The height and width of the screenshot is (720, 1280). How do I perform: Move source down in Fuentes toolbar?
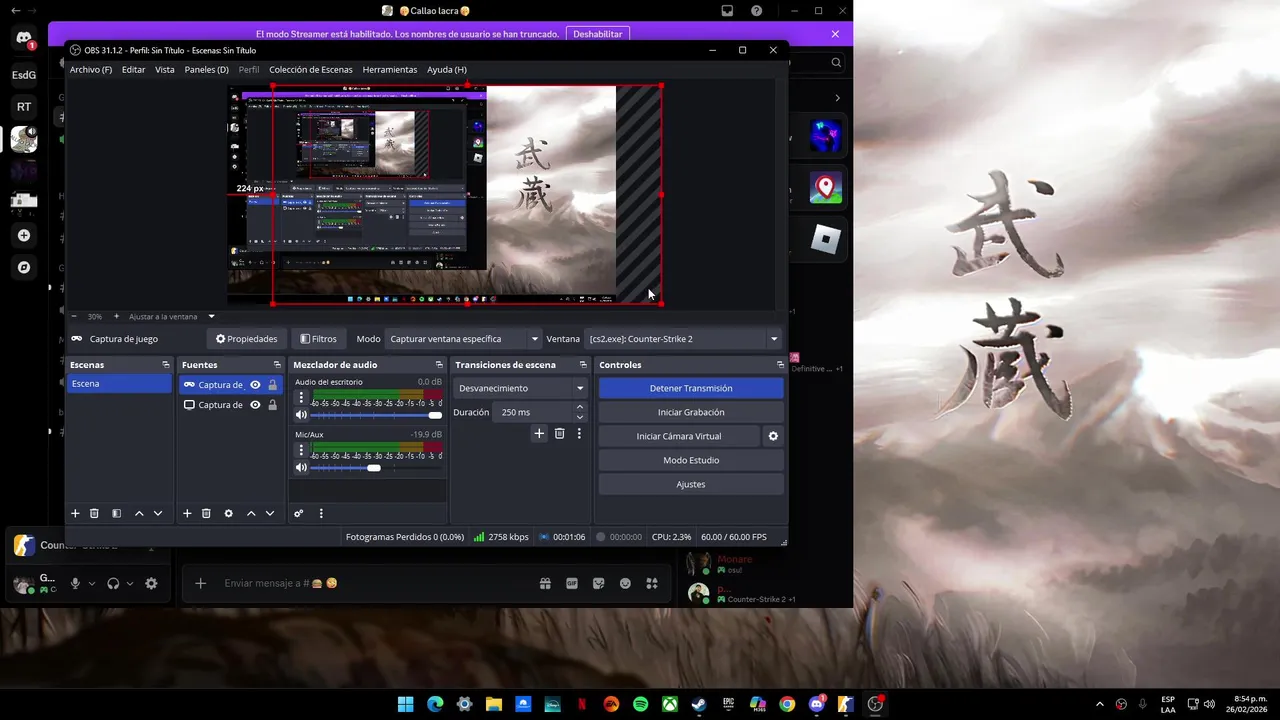tap(270, 513)
